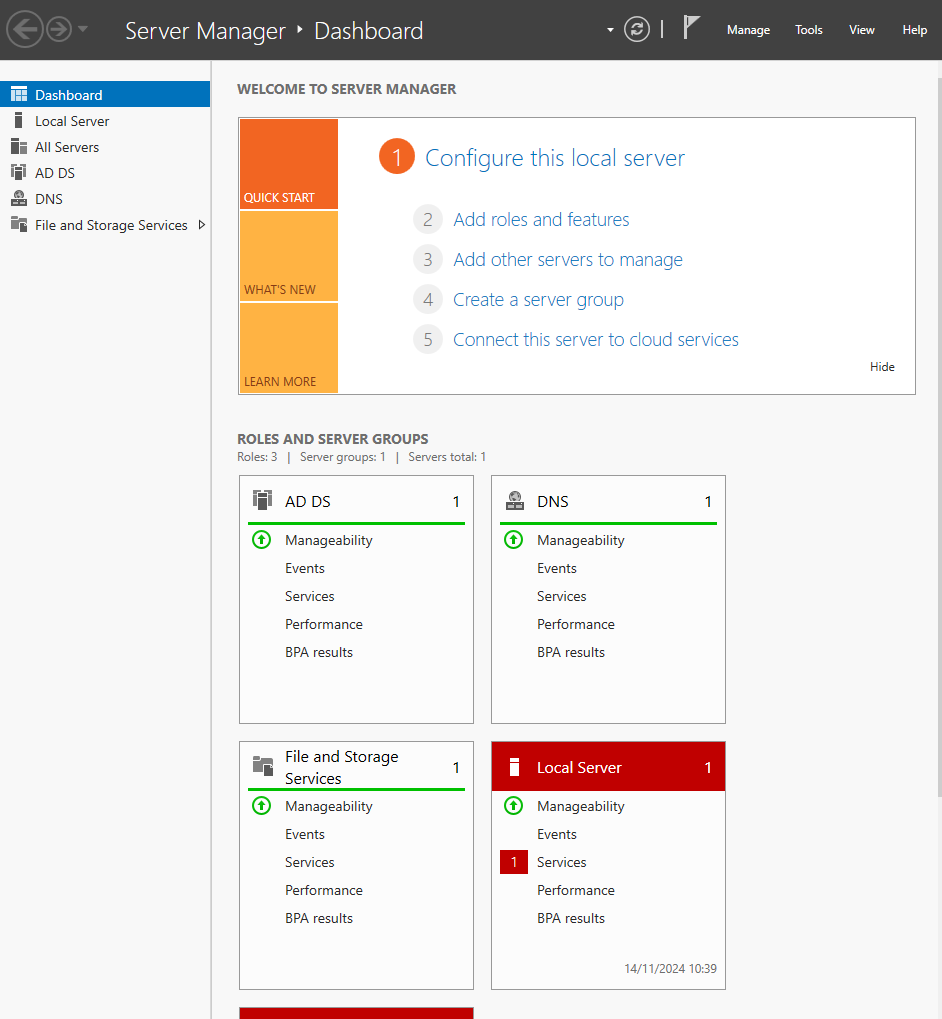Click the server count on DNS tile
This screenshot has width=942, height=1019.
point(708,501)
